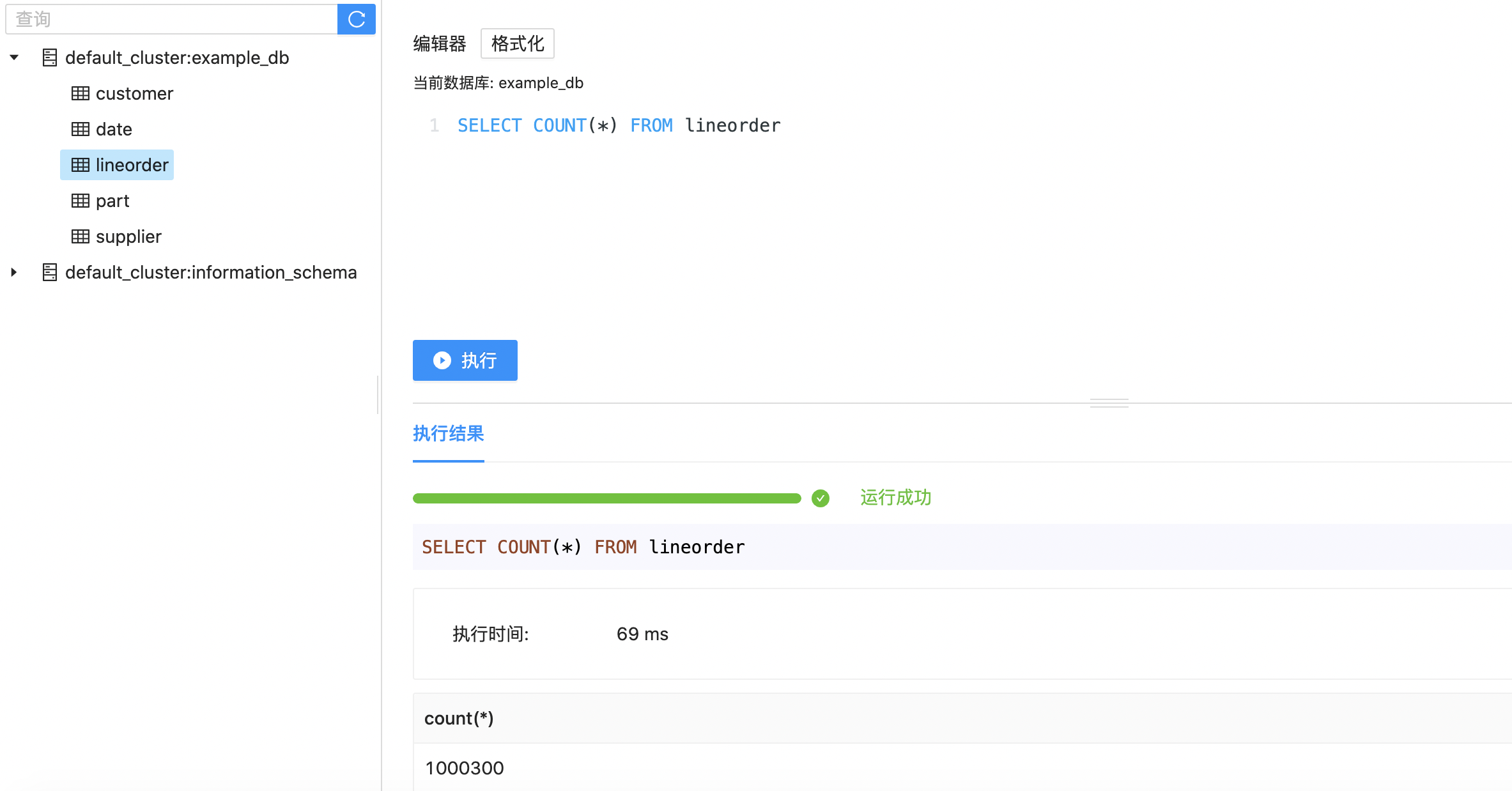Click the sidebar vertical resize handle
Image resolution: width=1512 pixels, height=791 pixels.
coord(378,395)
